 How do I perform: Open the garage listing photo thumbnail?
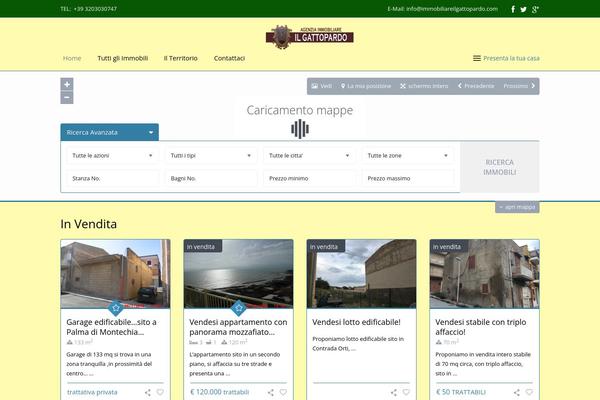pos(116,274)
